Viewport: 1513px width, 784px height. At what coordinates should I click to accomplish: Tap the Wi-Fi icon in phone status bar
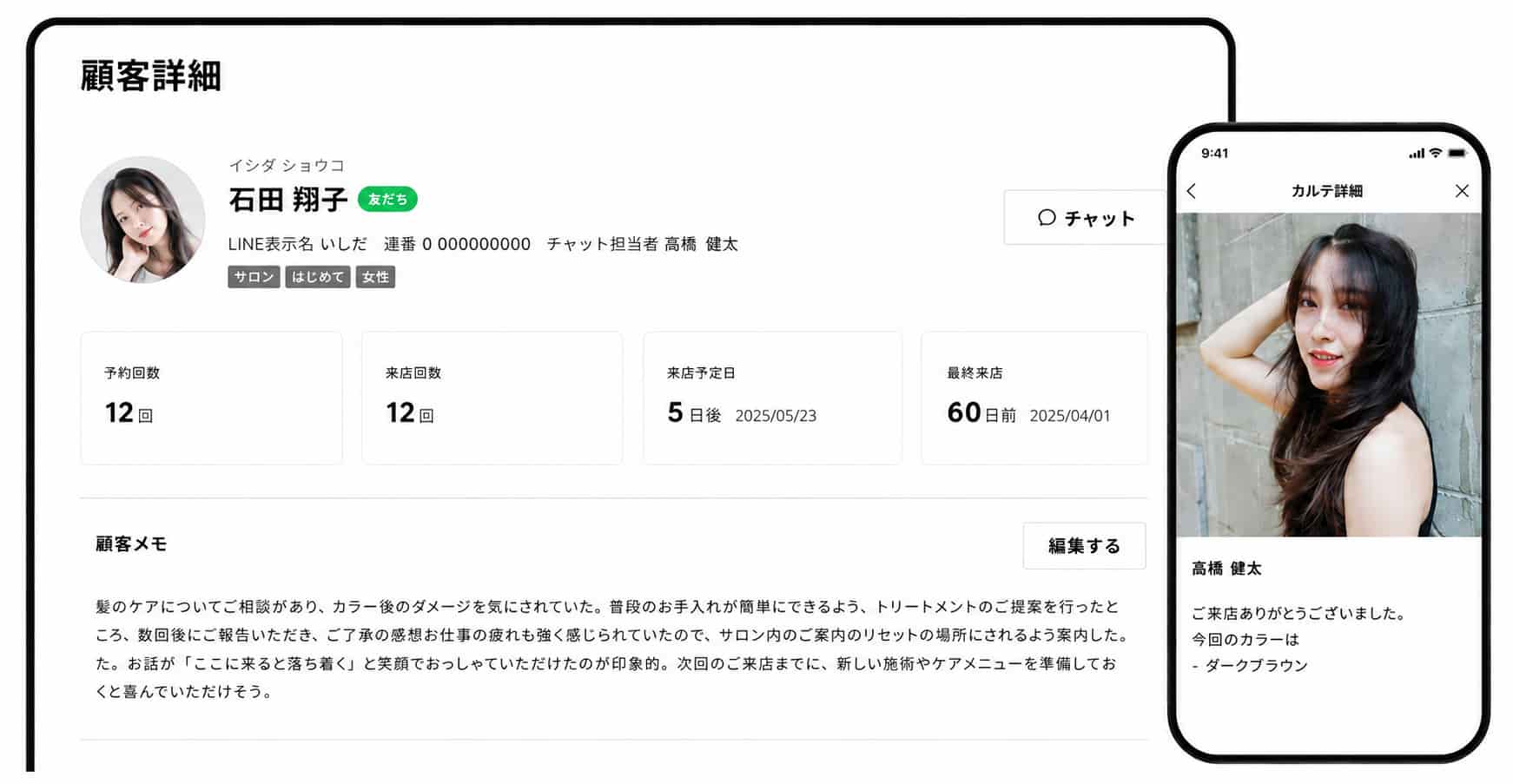1436,153
